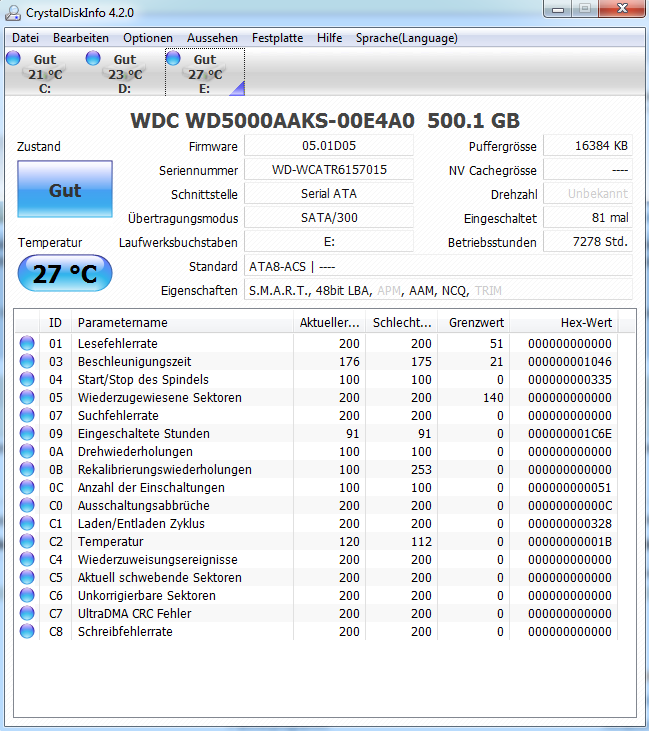Click the disk title WDC WD5000AAKS-00E4A0

pyautogui.click(x=272, y=121)
